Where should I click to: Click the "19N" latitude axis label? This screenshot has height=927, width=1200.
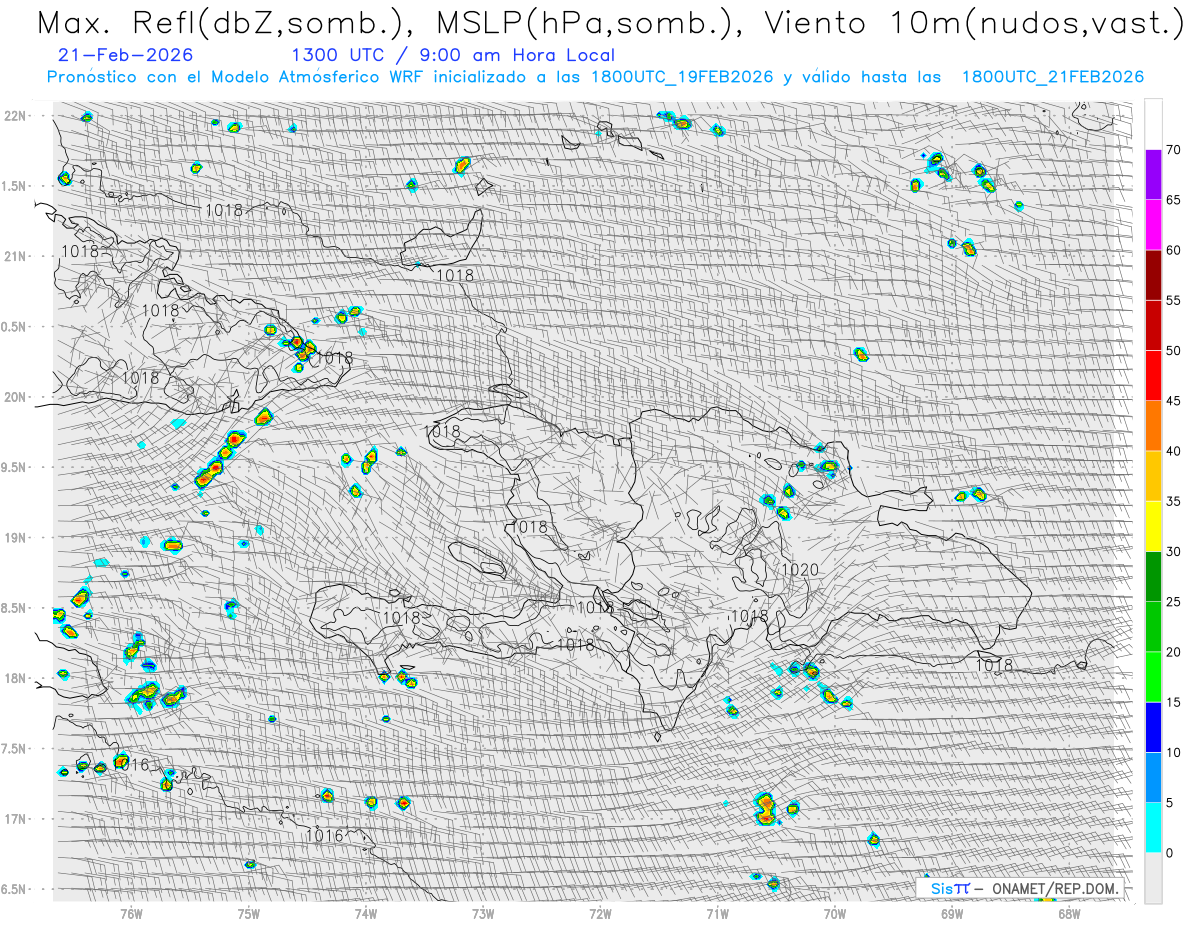[x=16, y=537]
